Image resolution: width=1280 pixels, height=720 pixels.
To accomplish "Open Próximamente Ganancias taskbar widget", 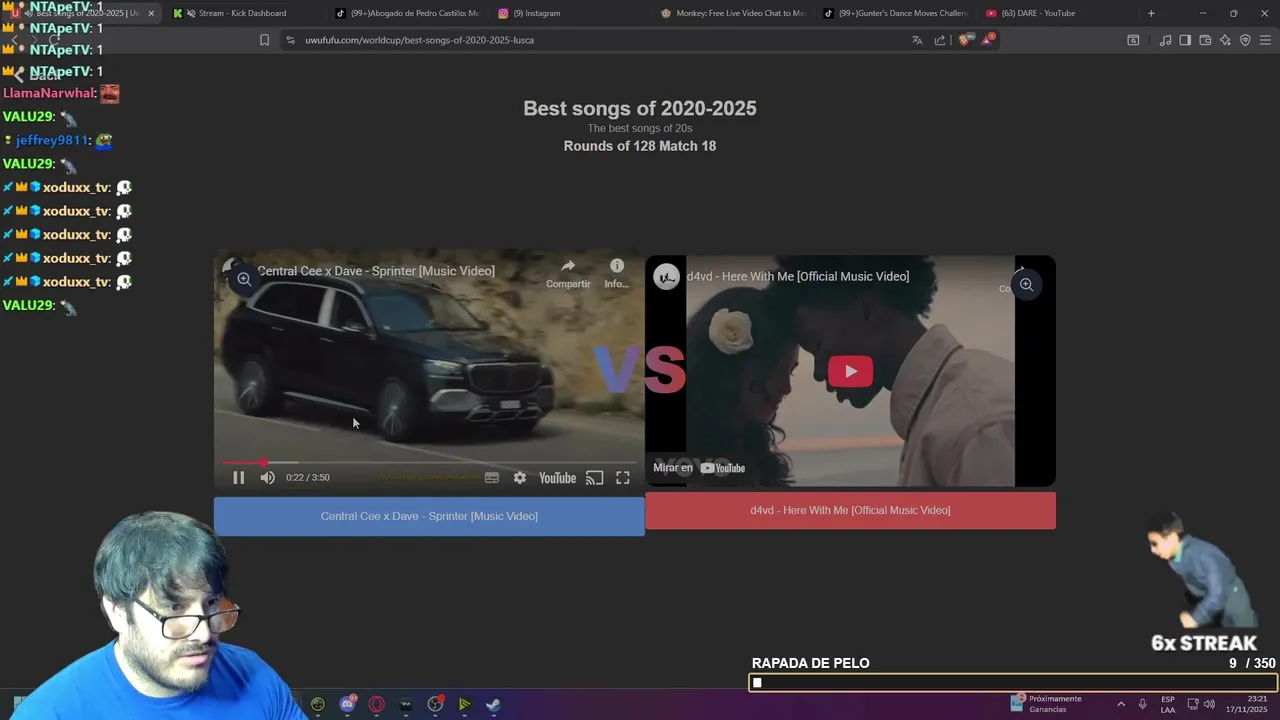I will pos(1046,704).
